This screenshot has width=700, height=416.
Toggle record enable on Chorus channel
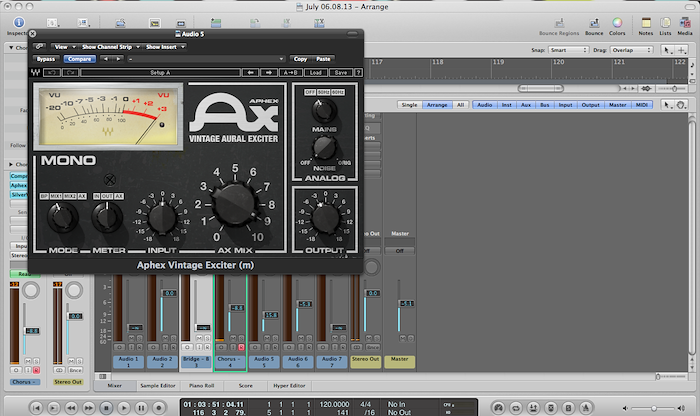241,347
